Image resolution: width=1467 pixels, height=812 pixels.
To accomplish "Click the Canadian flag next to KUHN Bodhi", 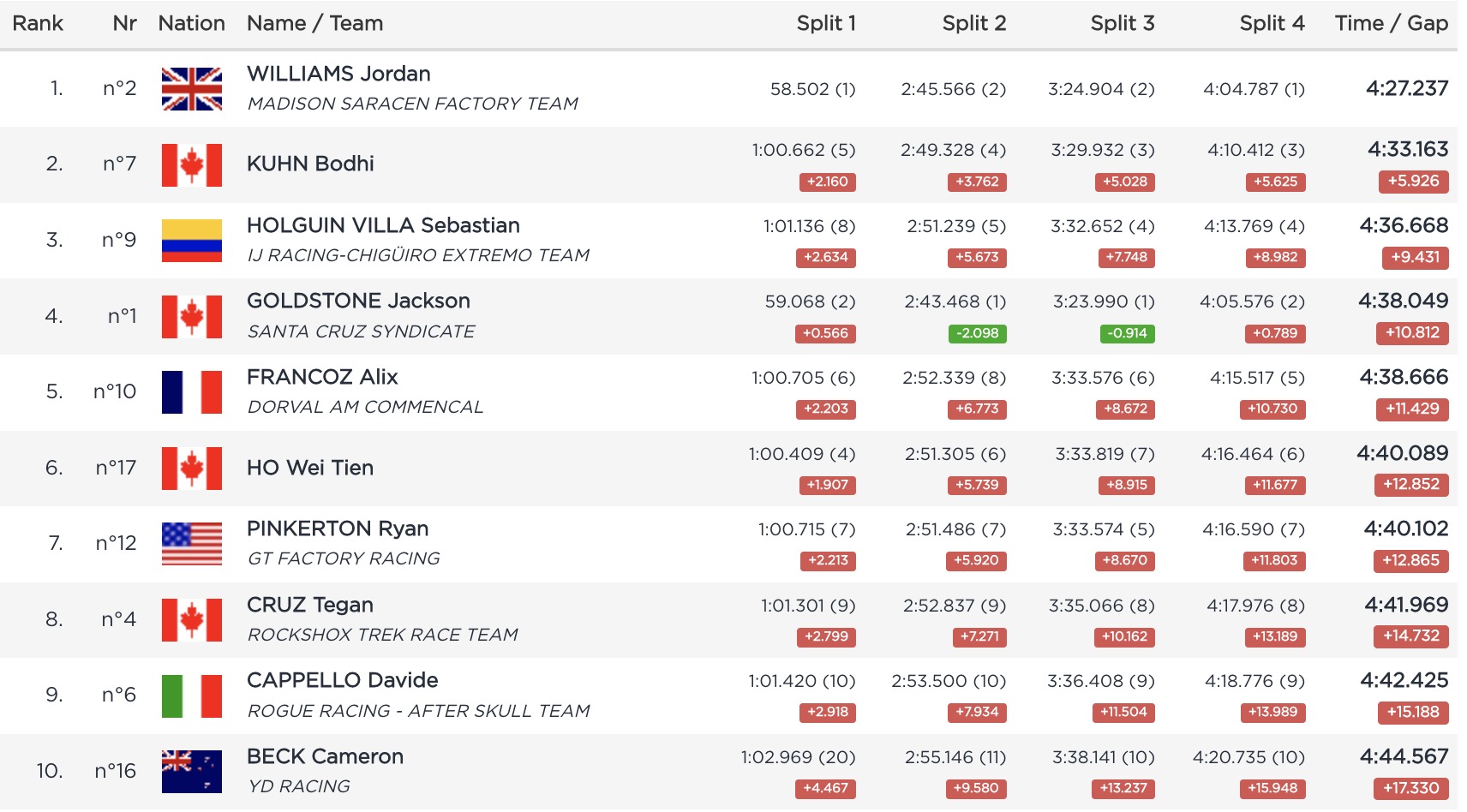I will point(192,164).
